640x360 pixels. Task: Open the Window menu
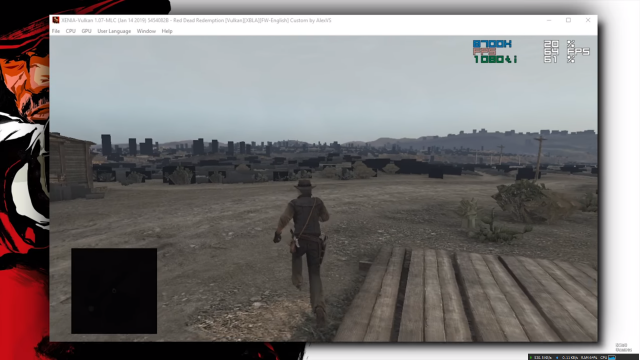(x=146, y=31)
